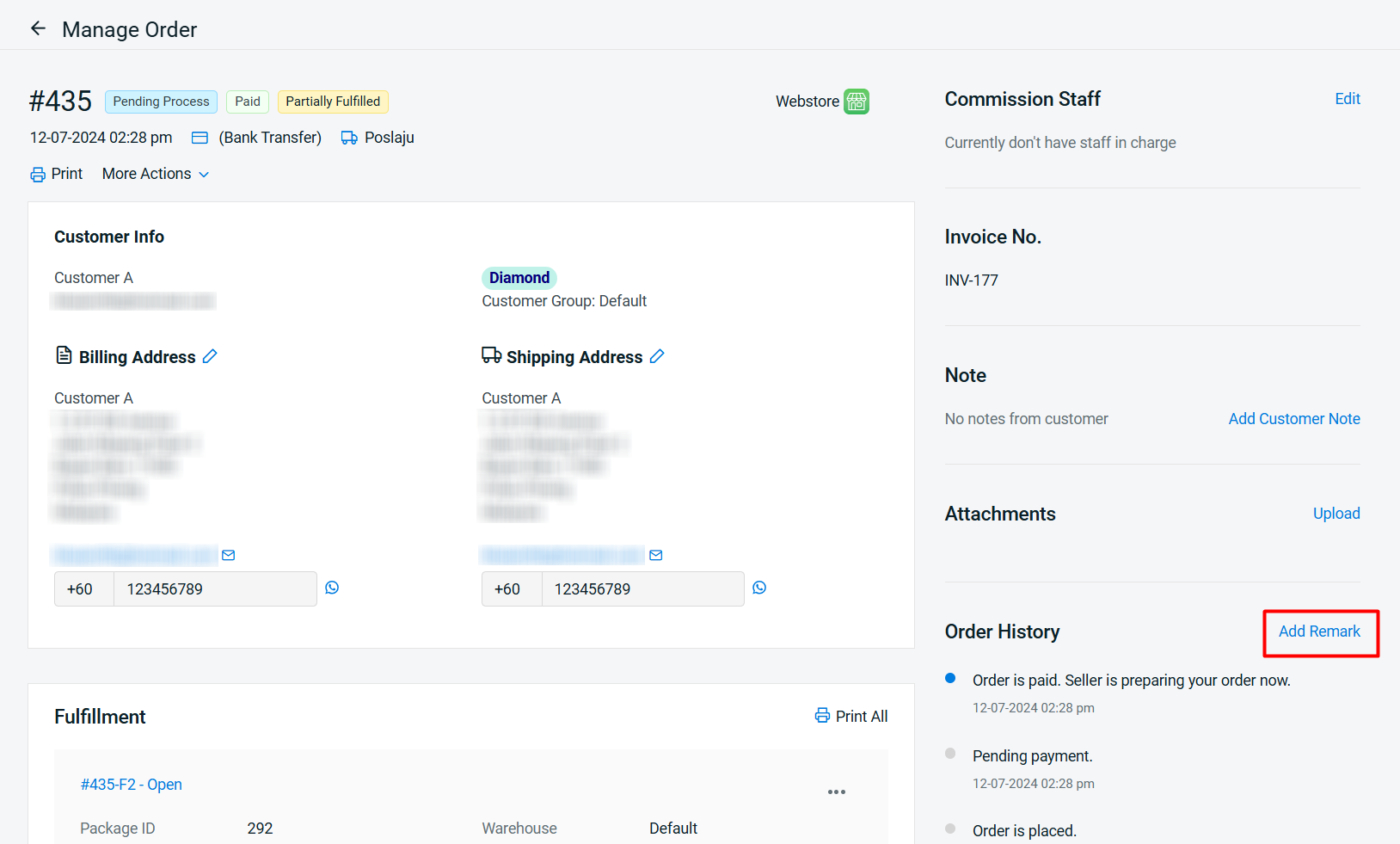
Task: Open fulfillment #435-F2 - Open link
Action: pyautogui.click(x=131, y=785)
